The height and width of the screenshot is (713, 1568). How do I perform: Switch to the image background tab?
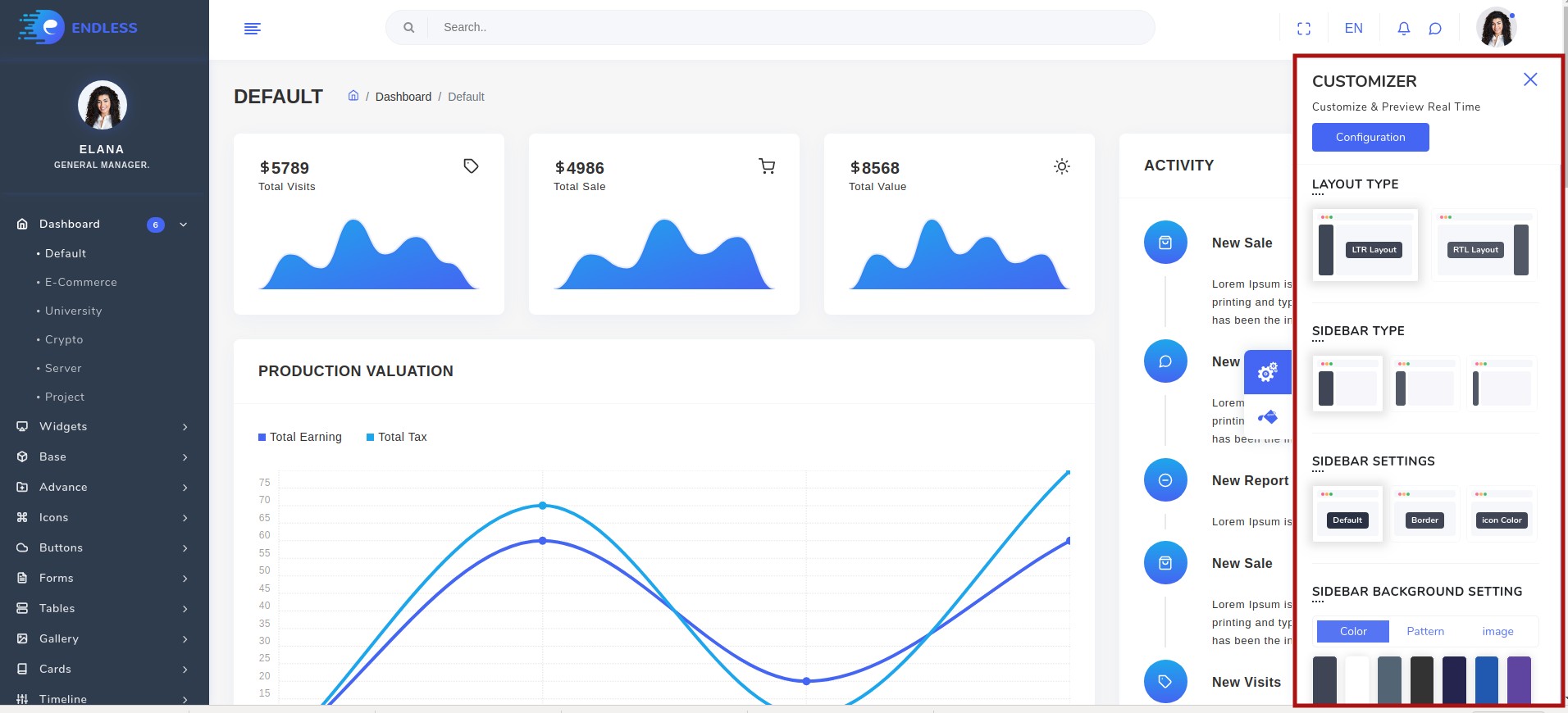1497,631
